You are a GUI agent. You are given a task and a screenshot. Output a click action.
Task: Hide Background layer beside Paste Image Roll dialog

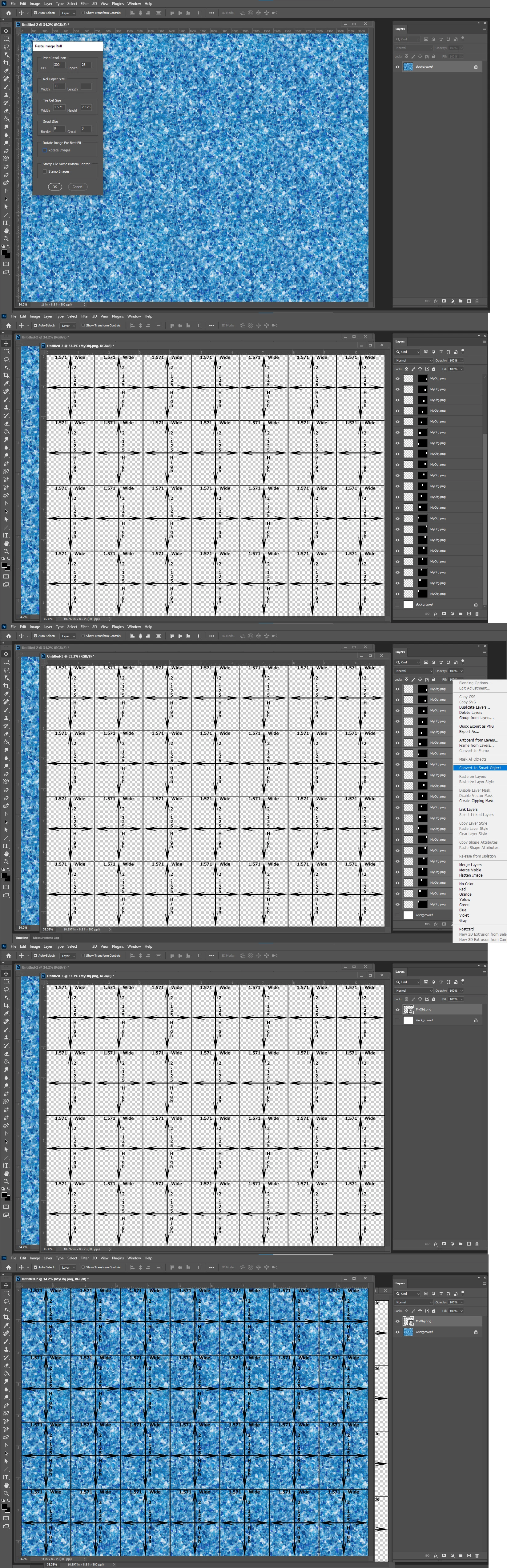pos(397,67)
